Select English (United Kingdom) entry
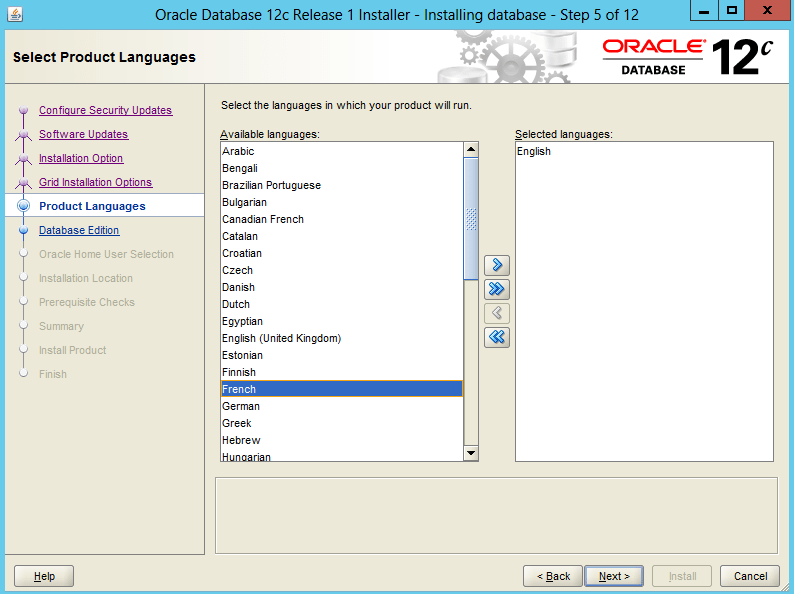This screenshot has height=594, width=794. click(x=342, y=338)
